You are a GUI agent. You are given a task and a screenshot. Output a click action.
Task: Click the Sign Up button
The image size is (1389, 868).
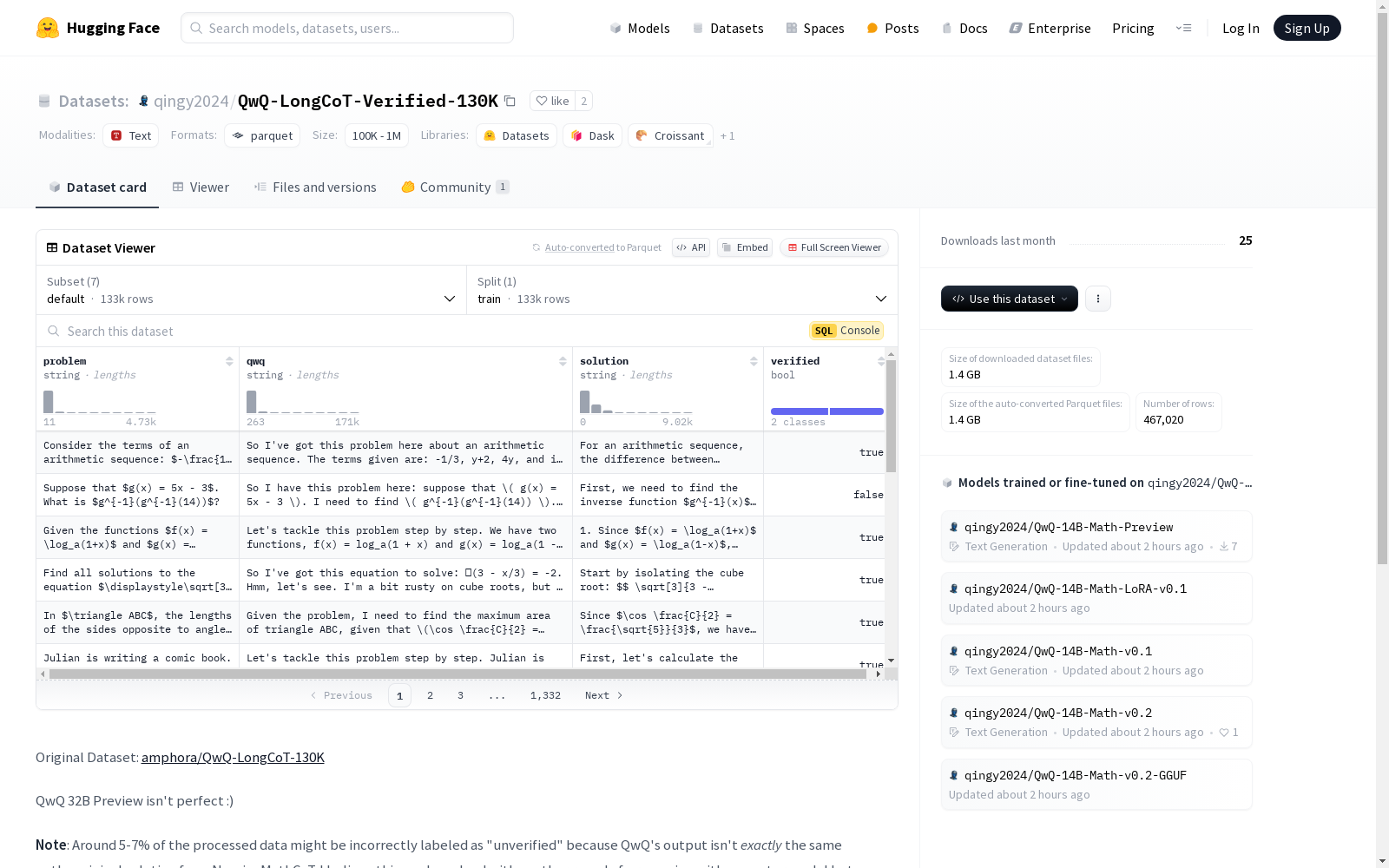pos(1307,28)
